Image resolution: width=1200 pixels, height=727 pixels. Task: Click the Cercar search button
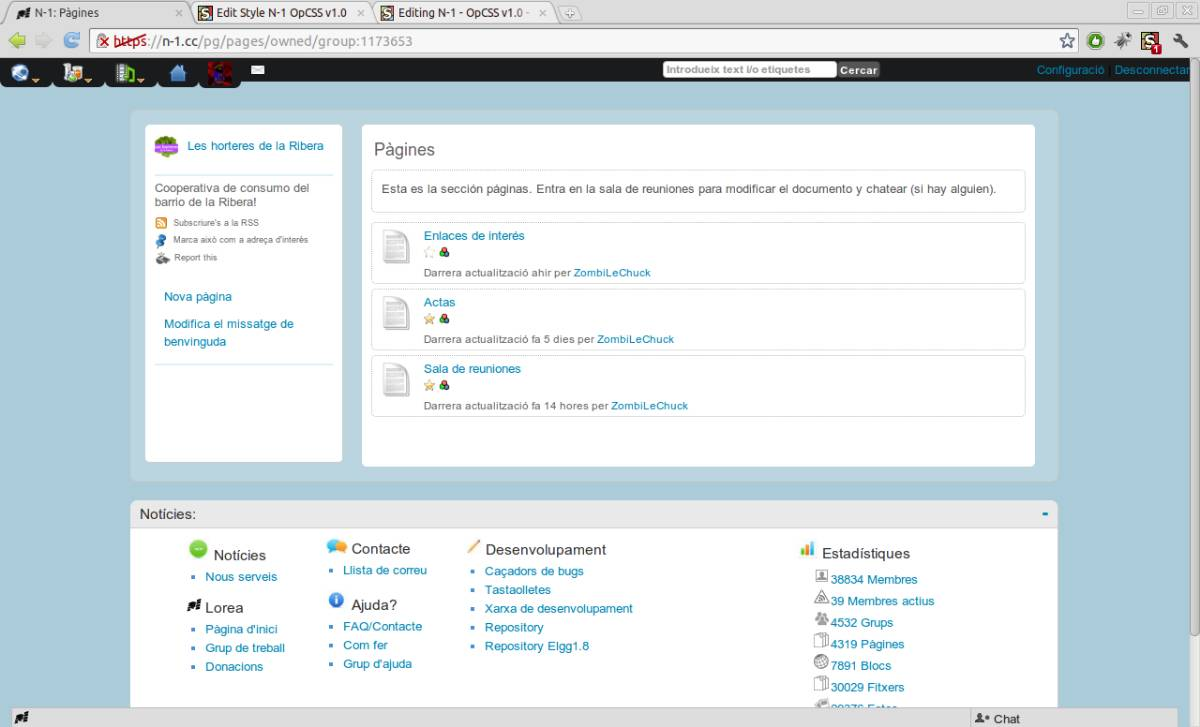(858, 70)
